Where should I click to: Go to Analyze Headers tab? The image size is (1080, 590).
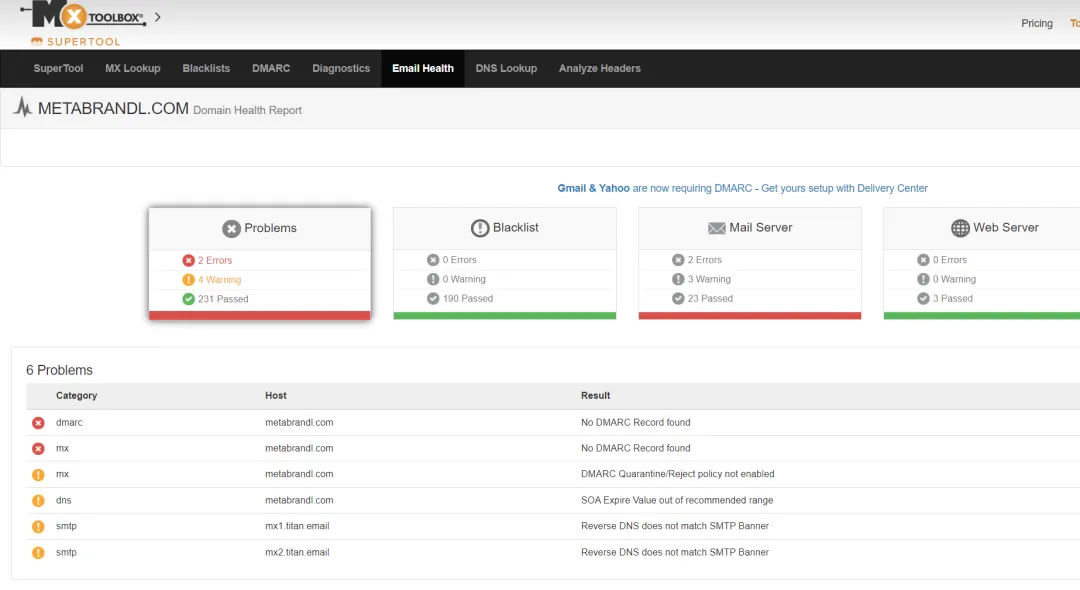(x=600, y=69)
